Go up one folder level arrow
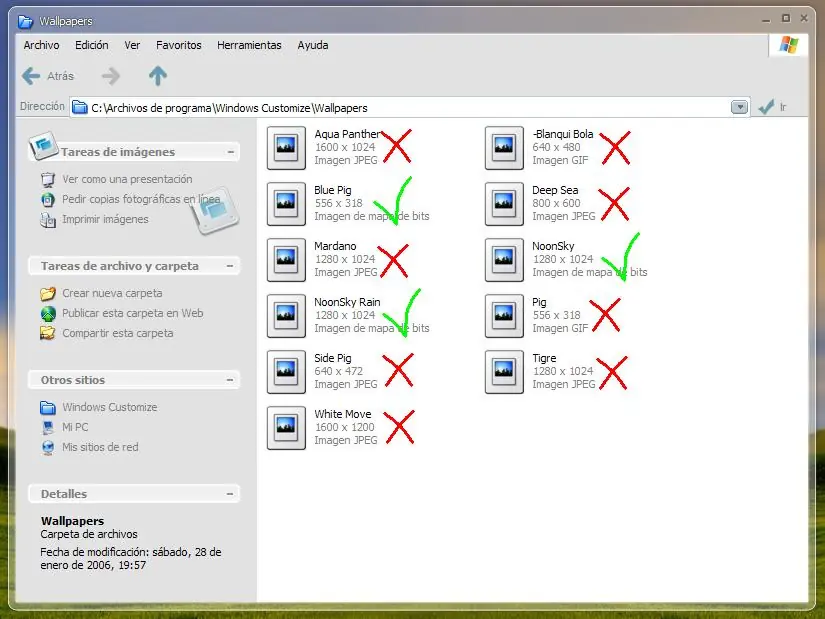This screenshot has width=825, height=619. (158, 76)
